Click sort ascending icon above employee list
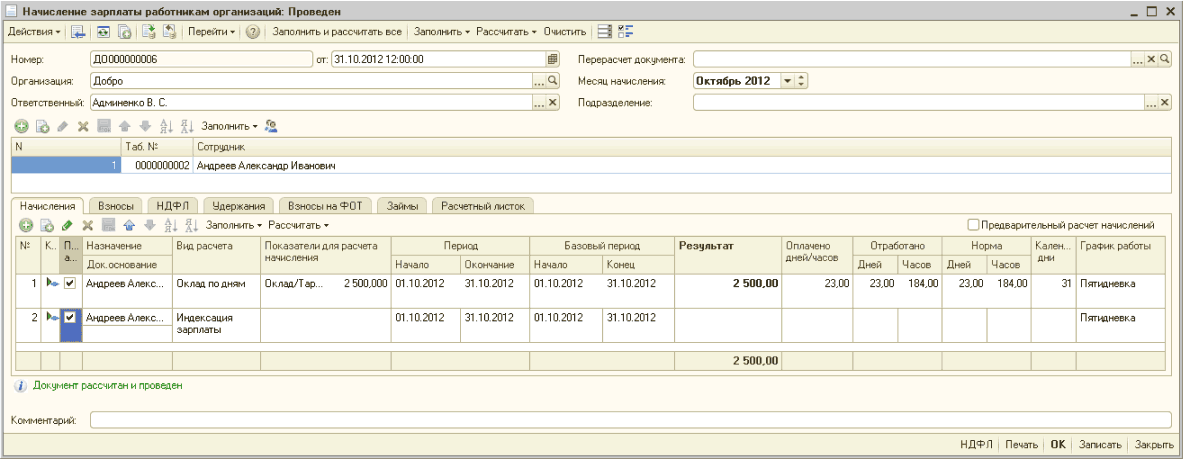Viewport: 1183px width, 459px height. click(165, 127)
